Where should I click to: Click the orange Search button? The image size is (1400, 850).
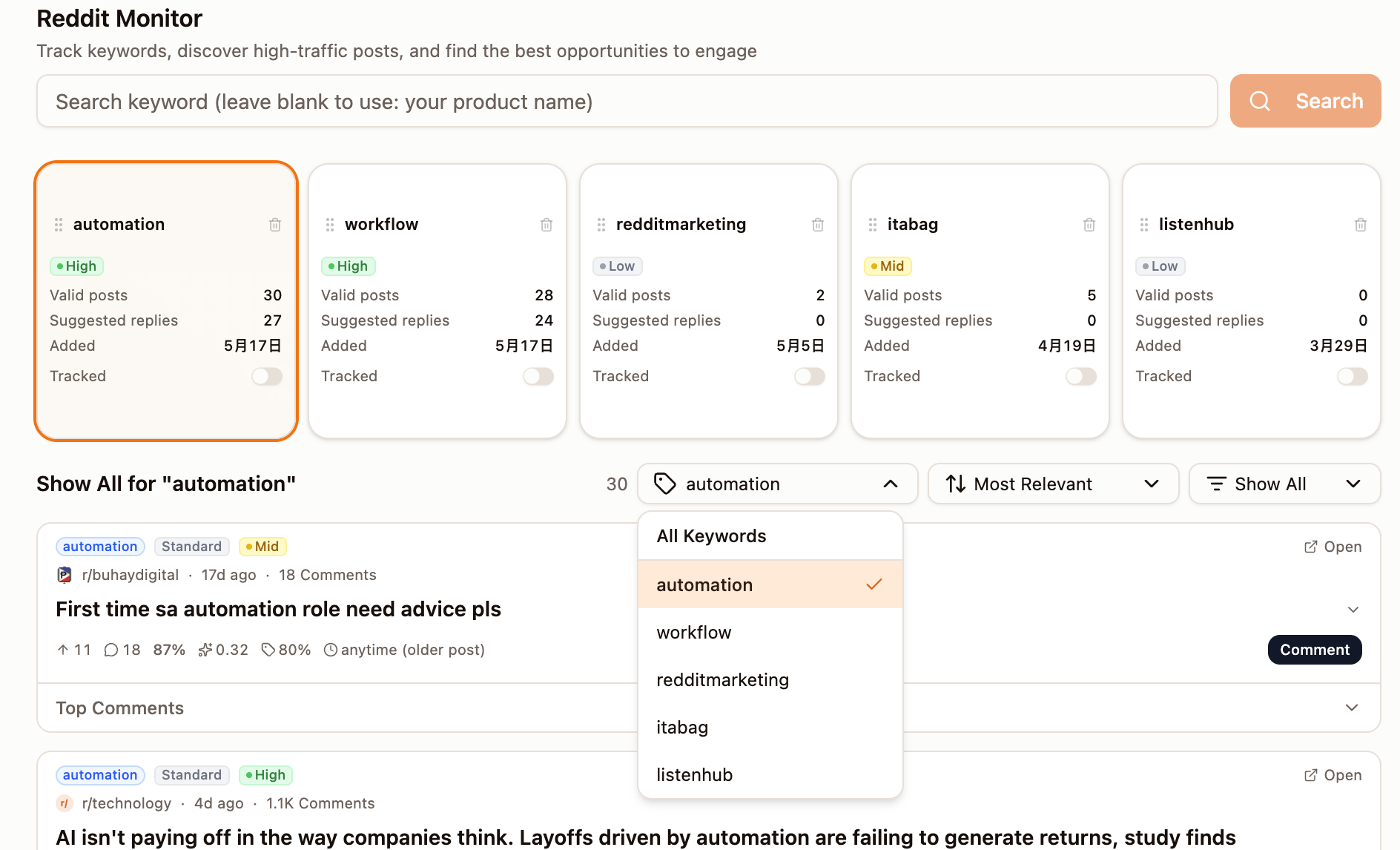click(x=1305, y=101)
